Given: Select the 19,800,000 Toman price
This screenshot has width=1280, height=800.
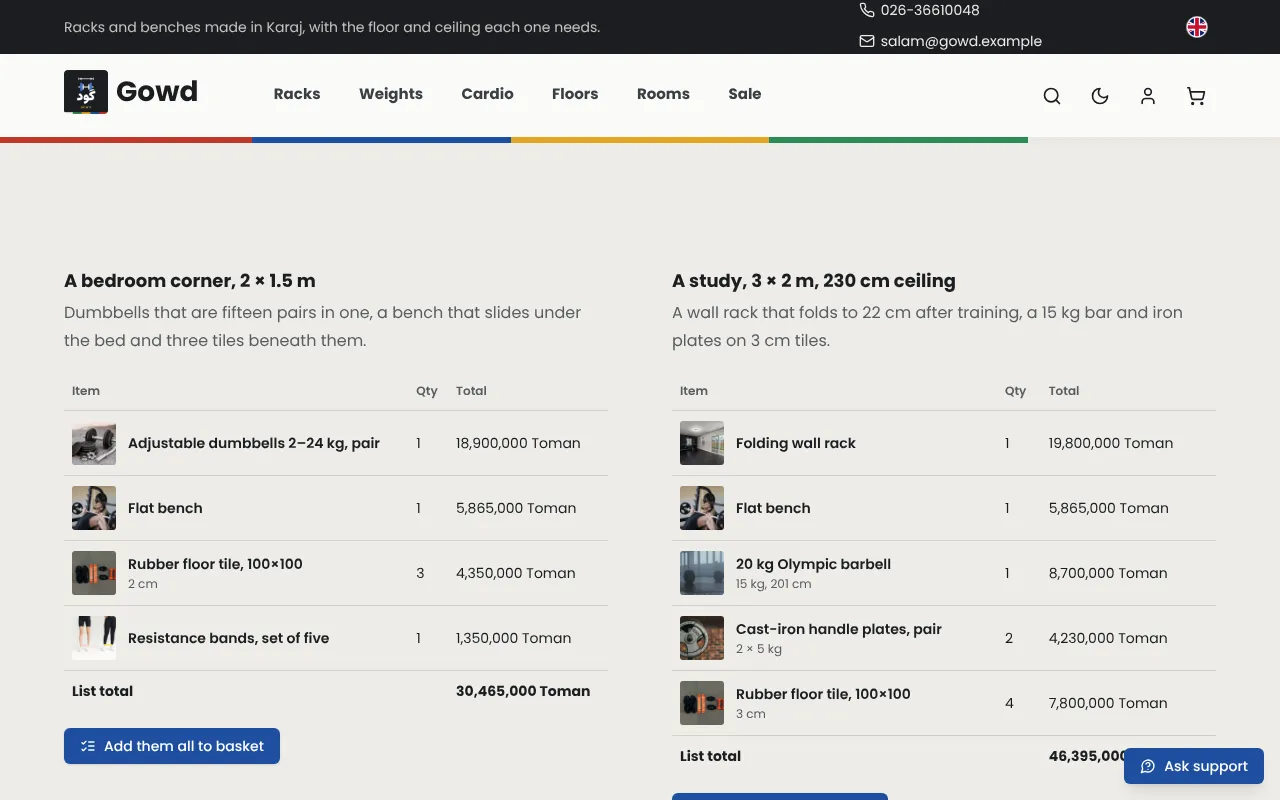Looking at the screenshot, I should pyautogui.click(x=1111, y=443).
